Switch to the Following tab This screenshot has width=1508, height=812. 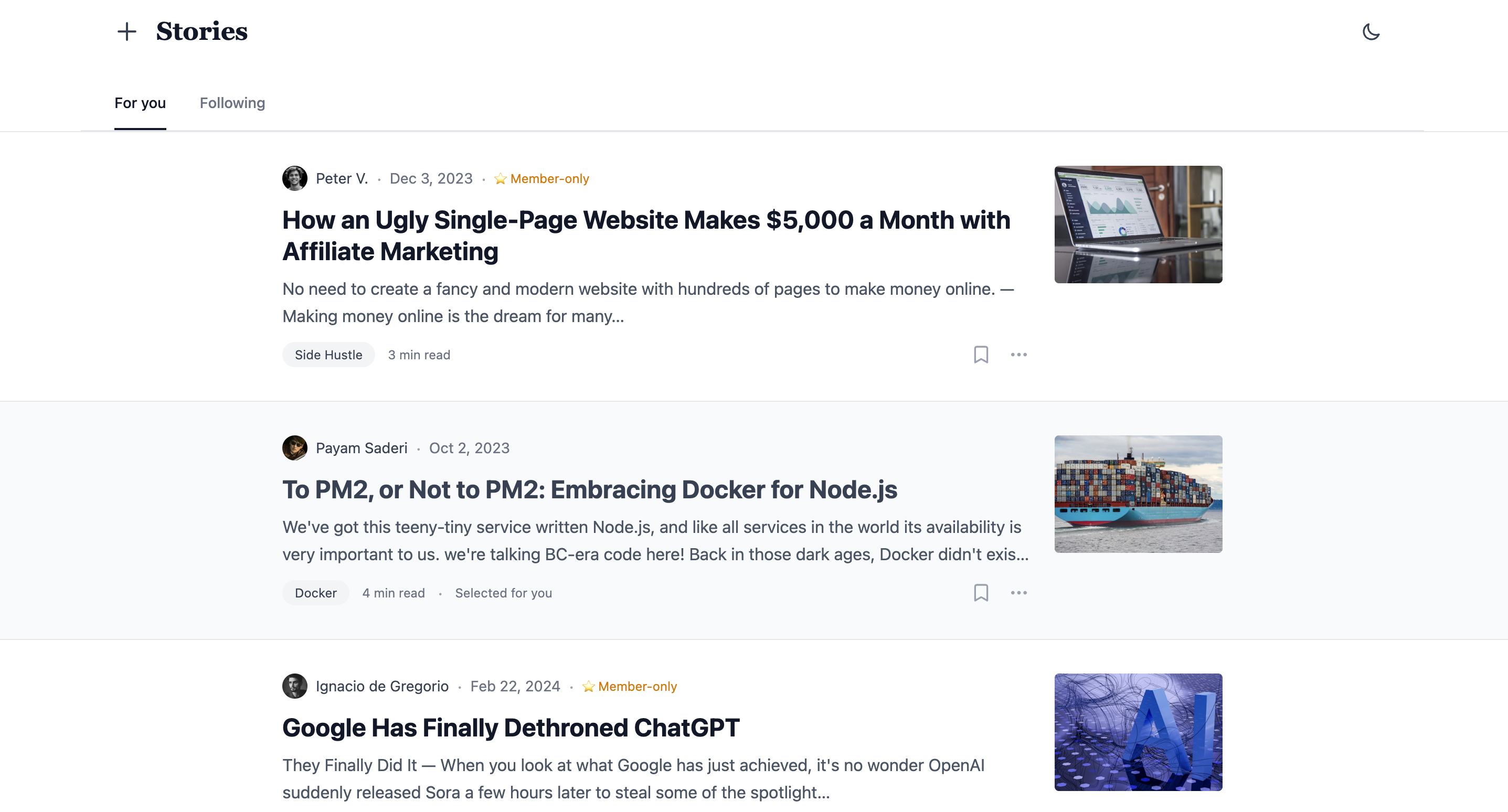[232, 103]
